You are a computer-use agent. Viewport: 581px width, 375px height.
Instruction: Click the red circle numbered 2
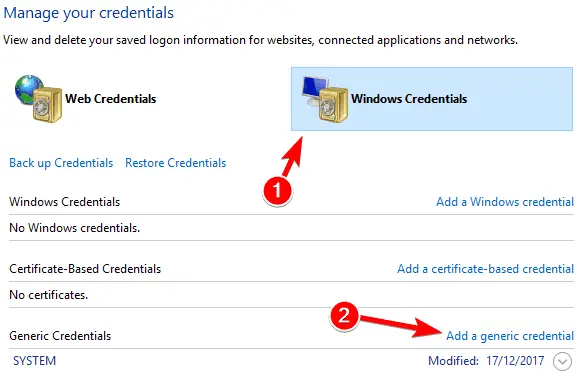344,316
